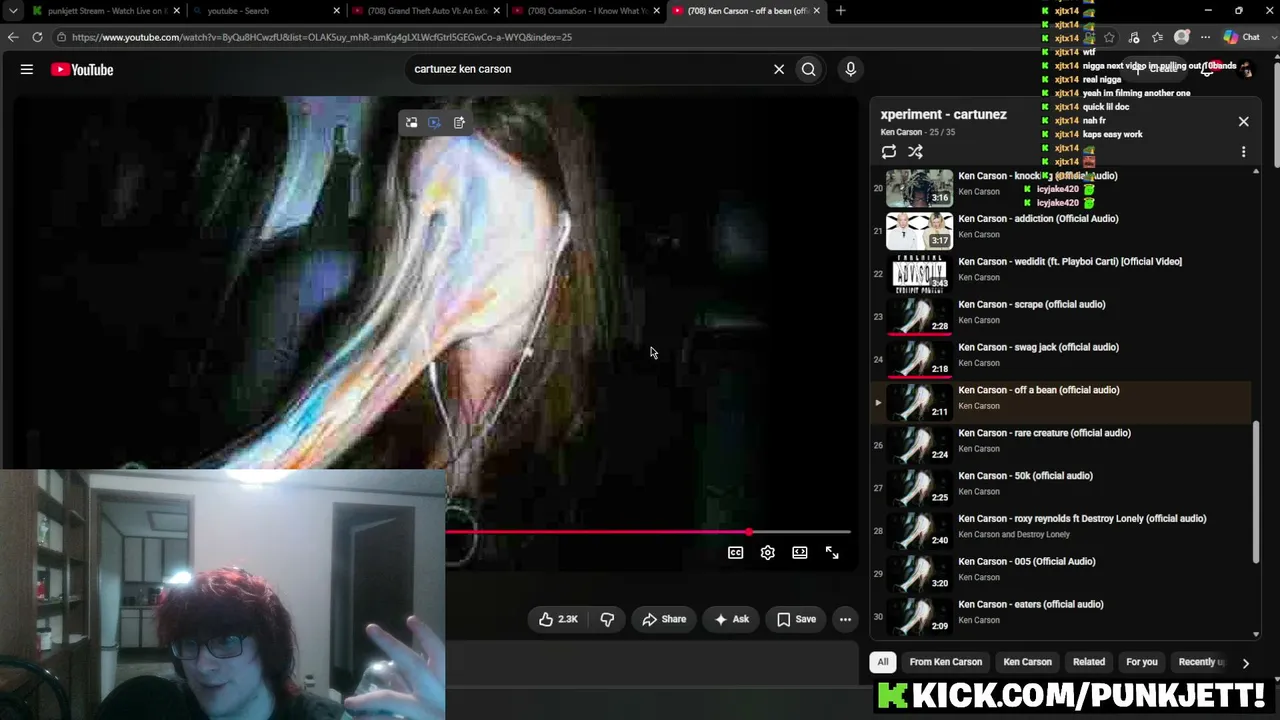Play Ken Carson - addiction (Official Audio)
Viewport: 1280px width, 720px height.
(x=1038, y=219)
